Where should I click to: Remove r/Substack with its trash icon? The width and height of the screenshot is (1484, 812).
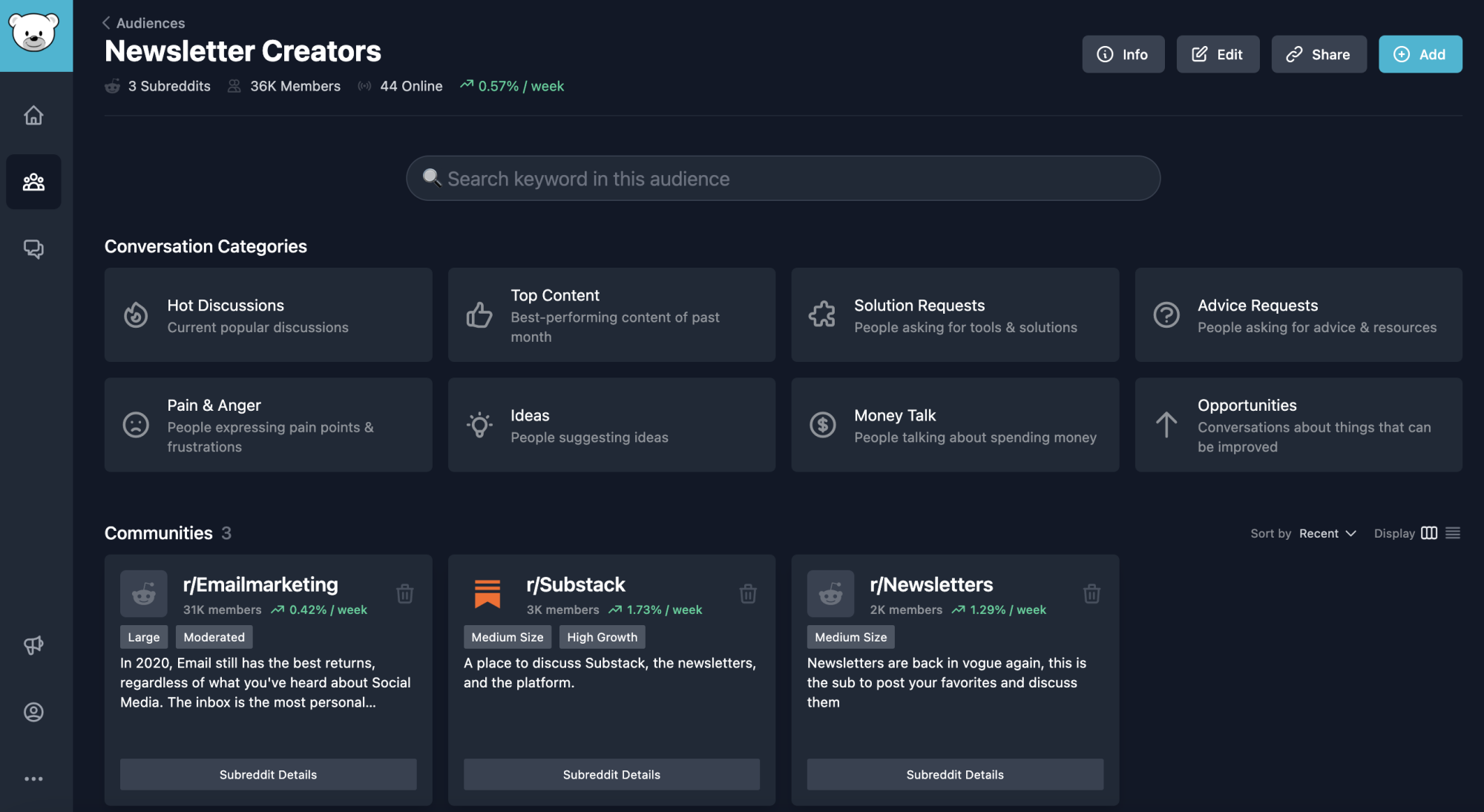pyautogui.click(x=748, y=593)
